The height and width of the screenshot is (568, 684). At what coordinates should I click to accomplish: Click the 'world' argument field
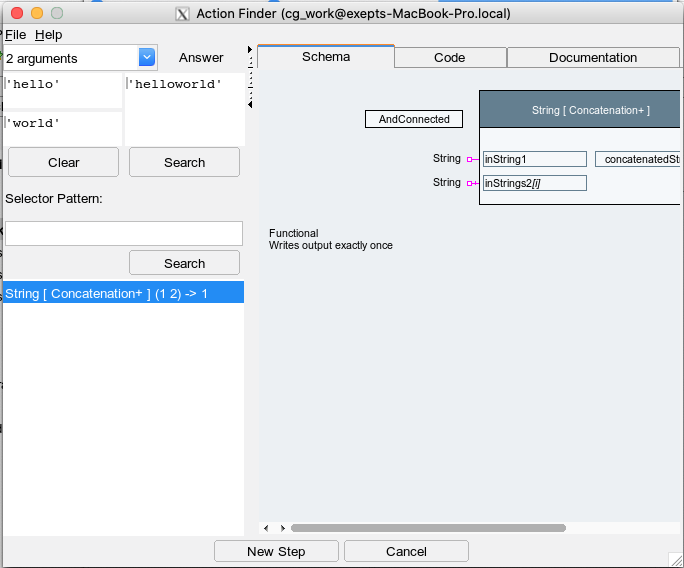click(x=63, y=128)
